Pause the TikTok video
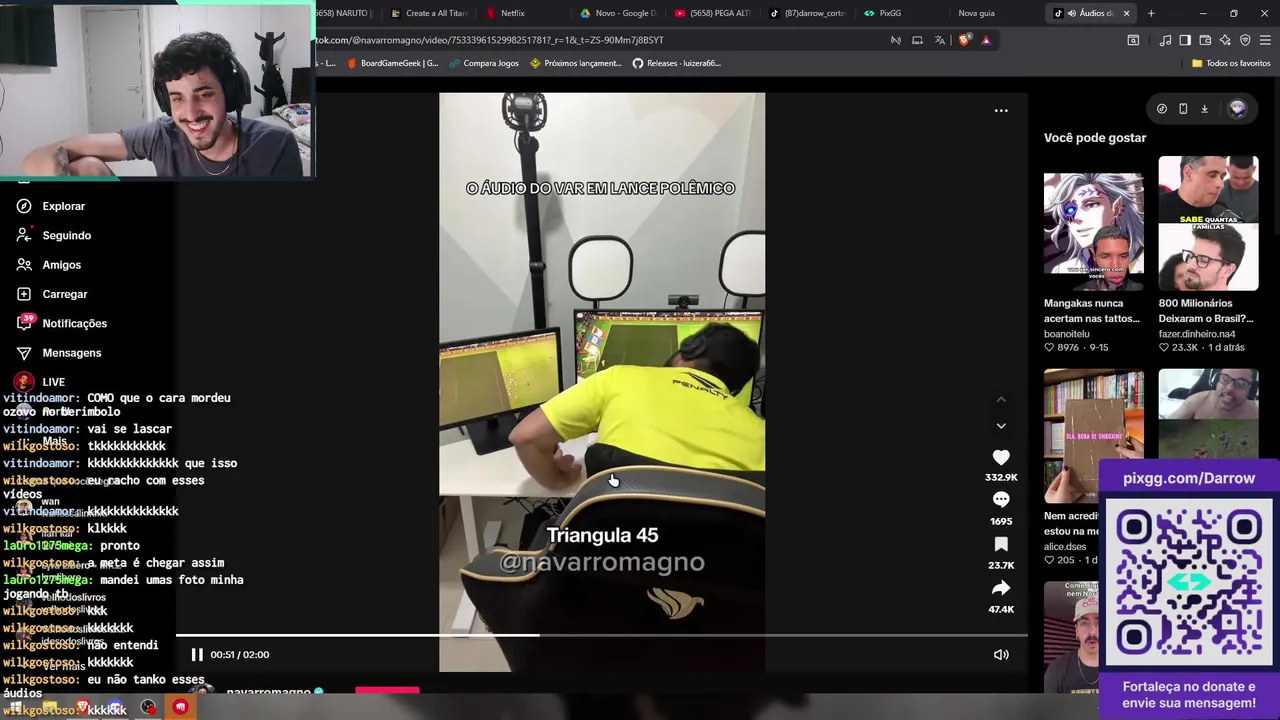Screen dimensions: 1280x720 coord(197,655)
